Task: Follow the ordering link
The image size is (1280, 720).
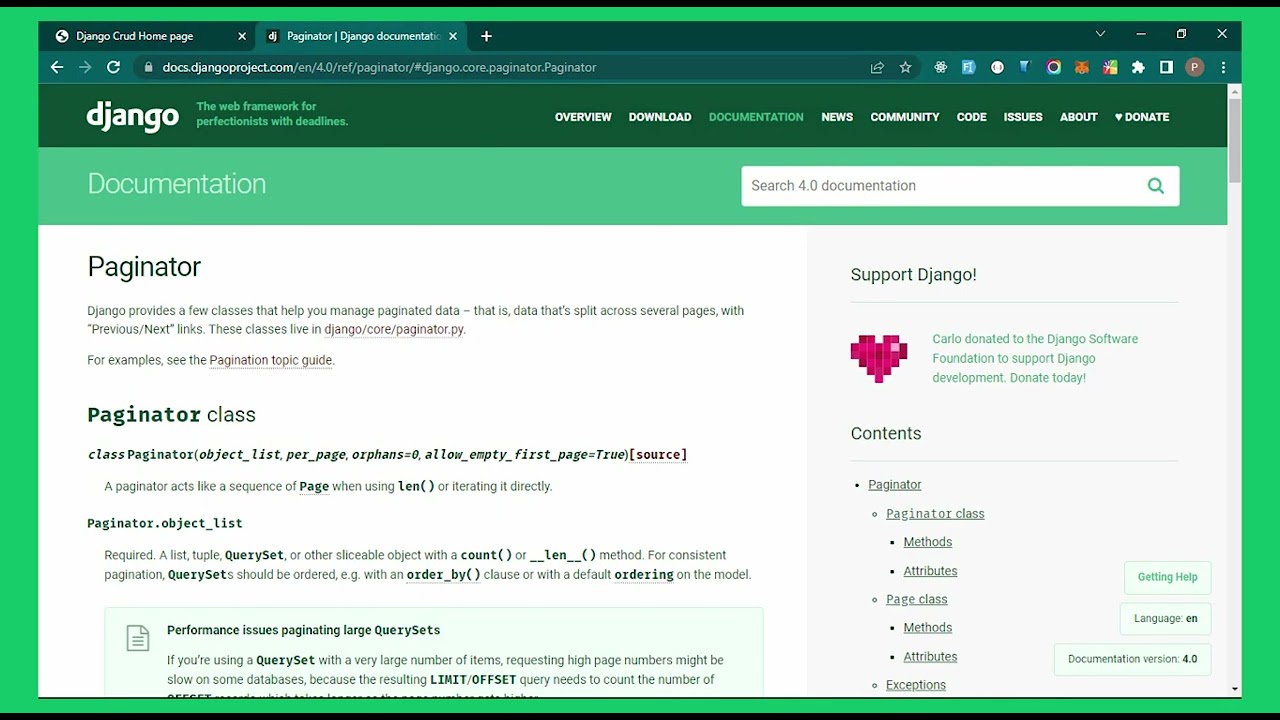Action: tap(644, 574)
